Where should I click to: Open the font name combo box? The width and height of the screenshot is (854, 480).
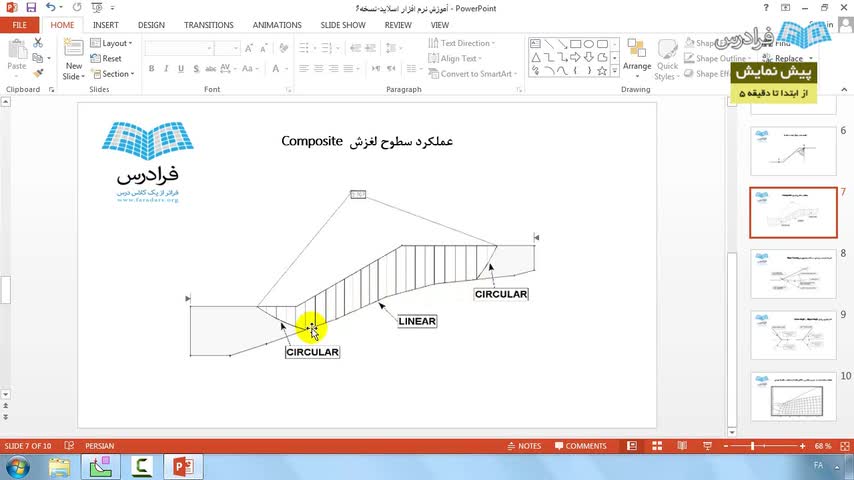point(179,48)
